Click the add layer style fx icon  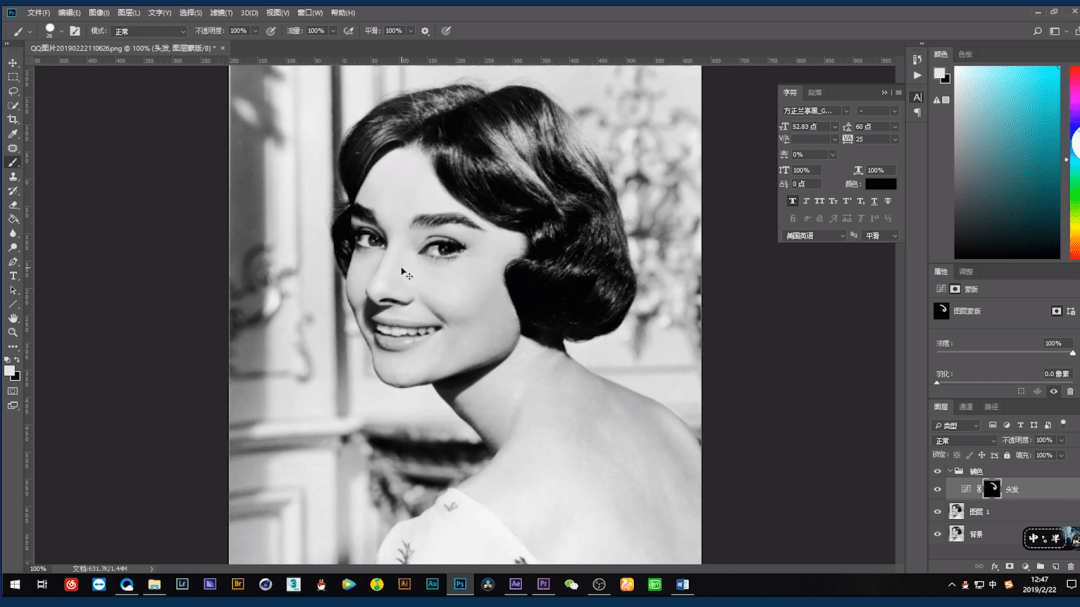[994, 567]
